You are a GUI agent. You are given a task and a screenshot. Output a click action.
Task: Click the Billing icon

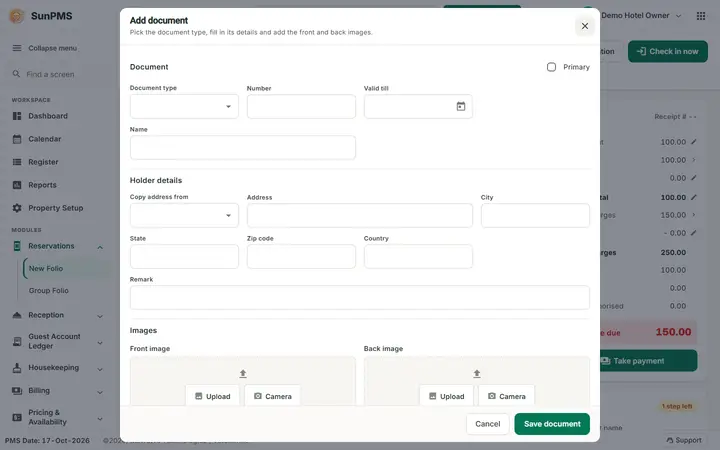pyautogui.click(x=17, y=391)
